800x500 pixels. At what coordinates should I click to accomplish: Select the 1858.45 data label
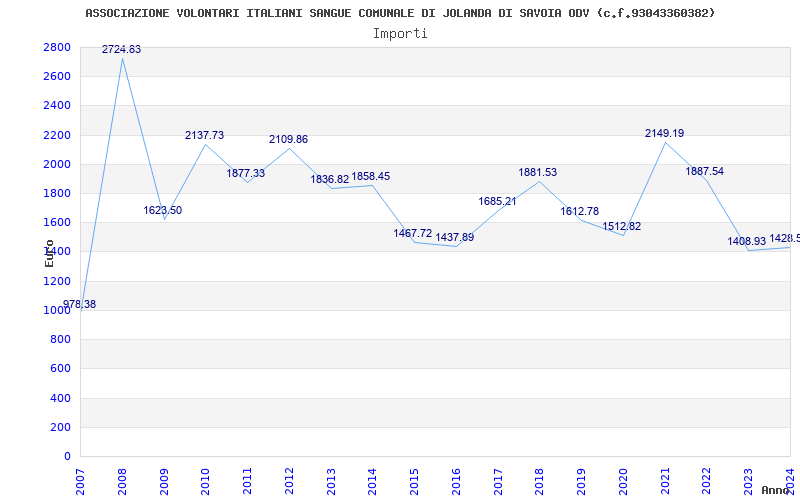click(x=371, y=176)
